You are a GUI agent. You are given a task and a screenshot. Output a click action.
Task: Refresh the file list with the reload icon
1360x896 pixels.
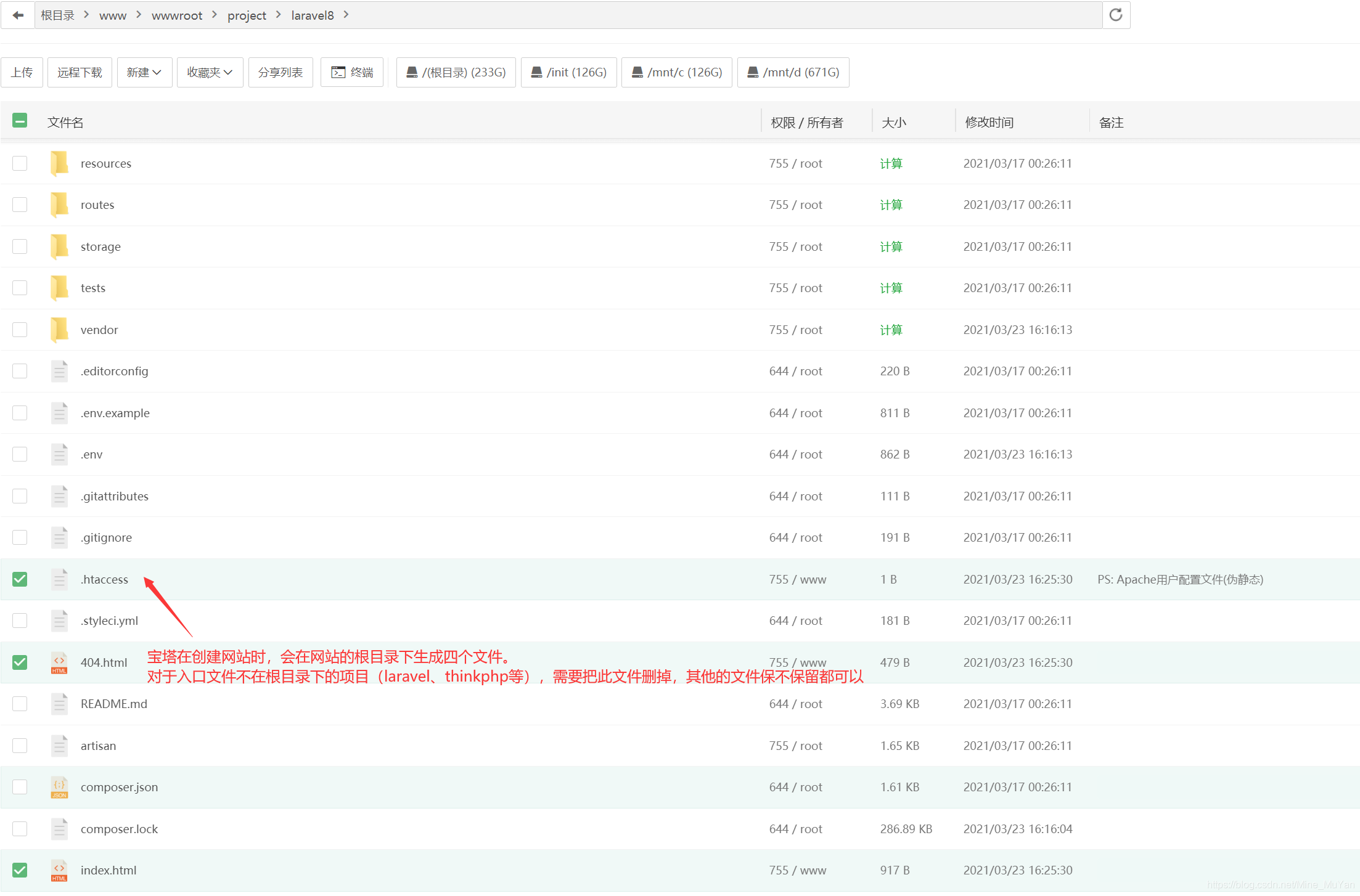(x=1116, y=15)
